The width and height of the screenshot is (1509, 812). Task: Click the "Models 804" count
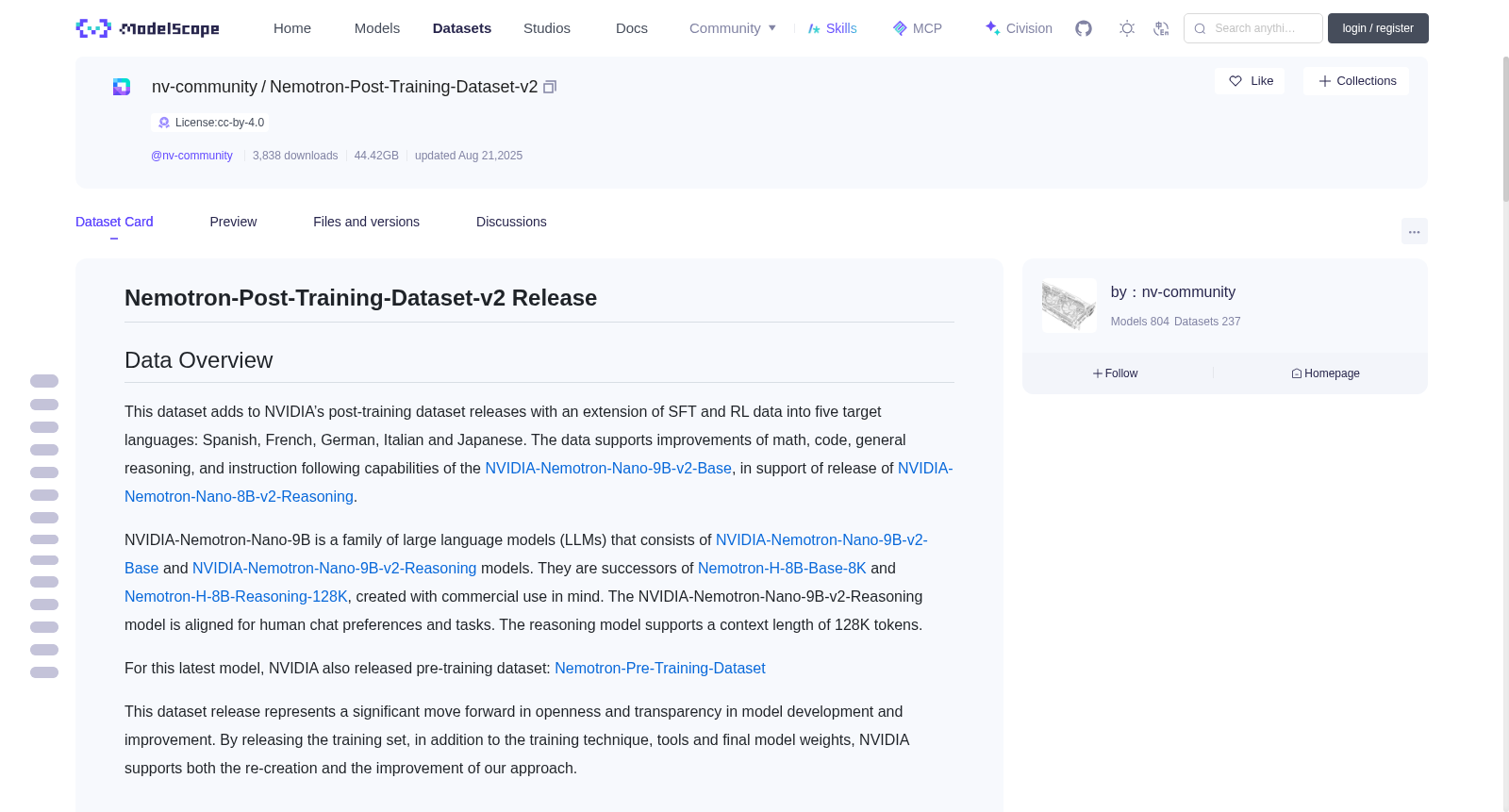(x=1140, y=322)
